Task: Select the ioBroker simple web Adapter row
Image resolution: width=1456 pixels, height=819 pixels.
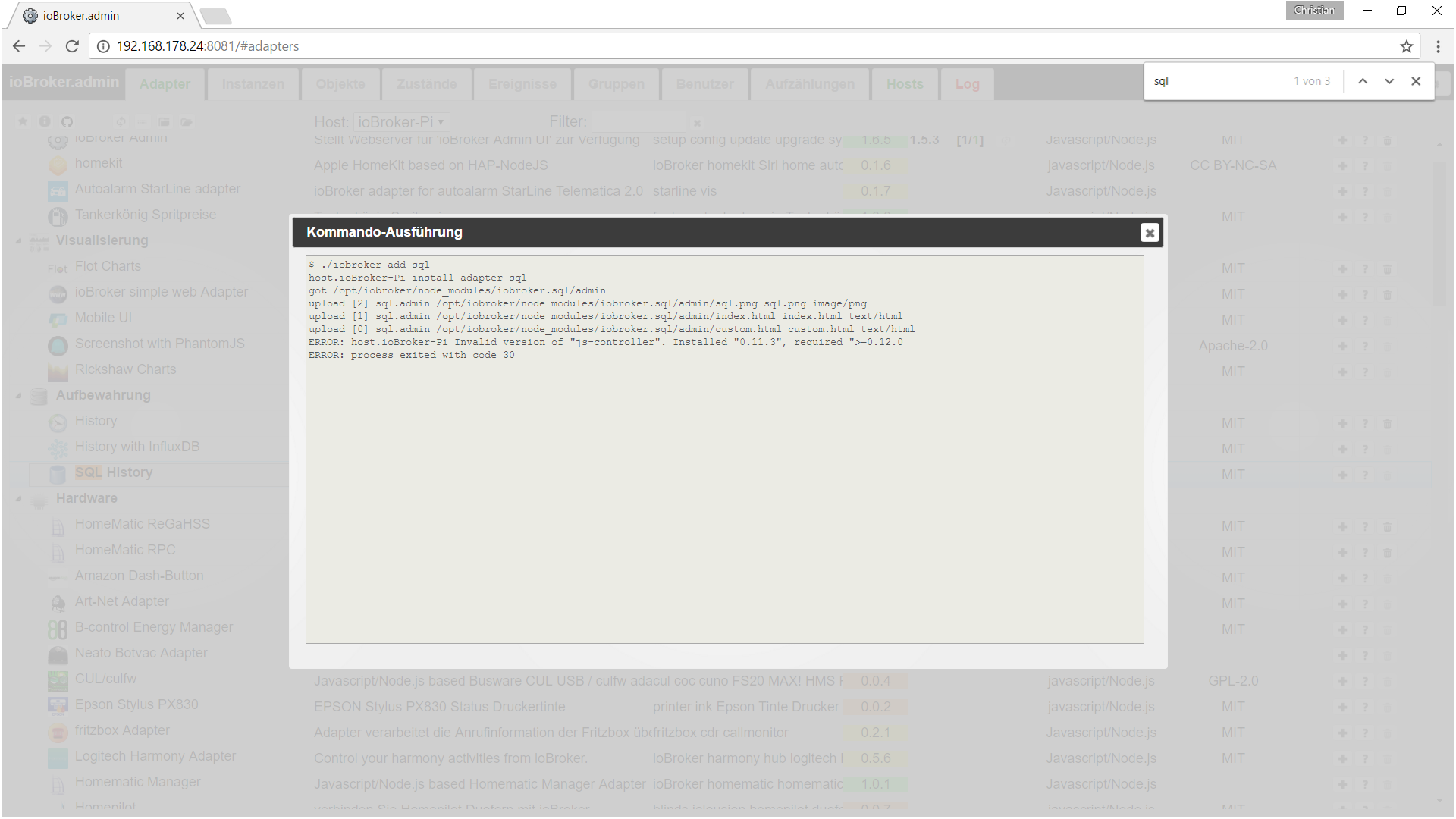Action: 161,293
